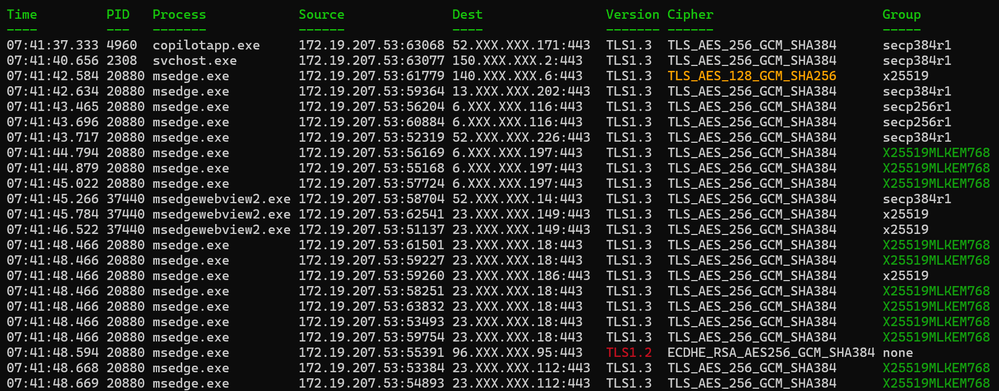
Task: Select source 172.19.207.53:58251
Action: click(x=371, y=290)
